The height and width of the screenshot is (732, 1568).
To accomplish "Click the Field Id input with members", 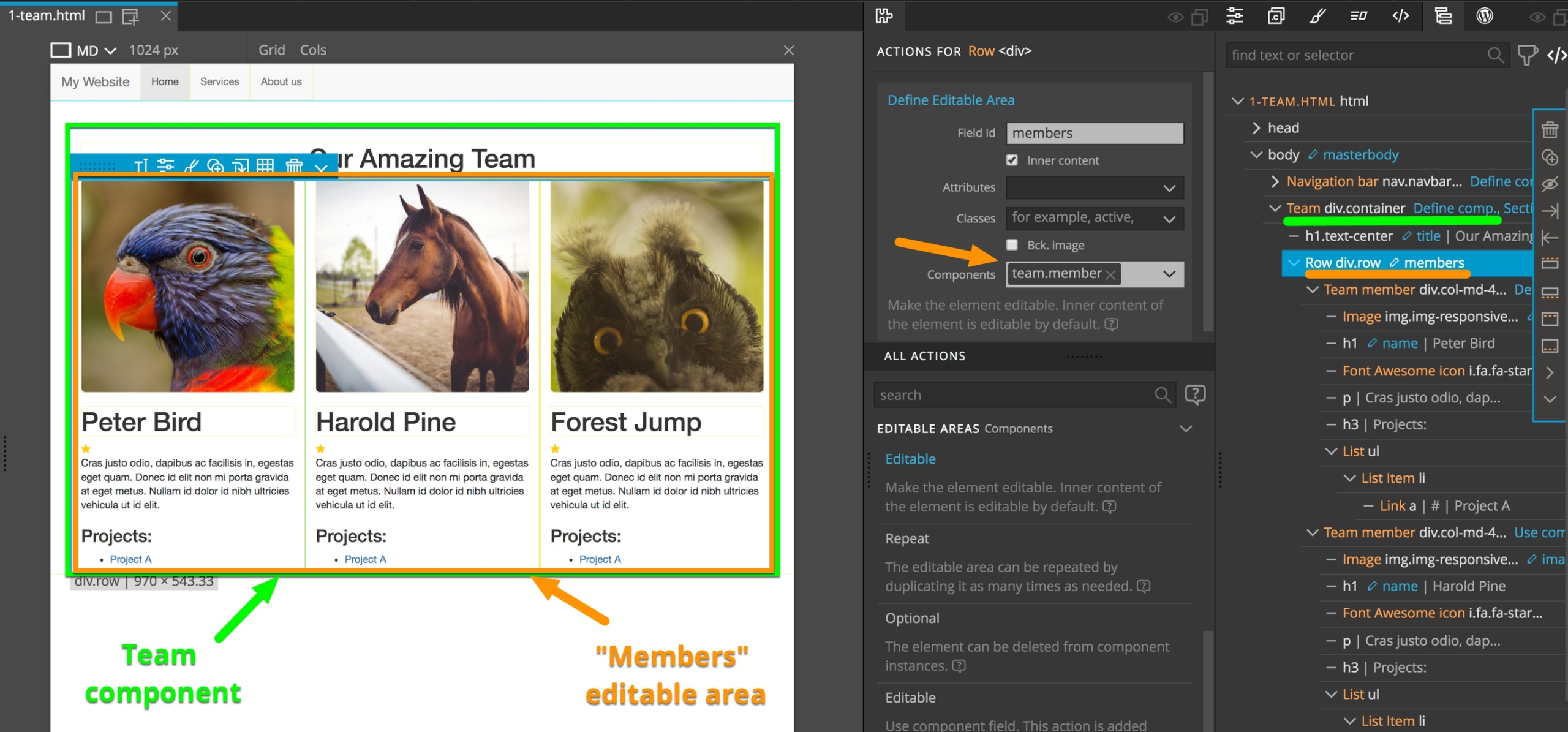I will pos(1095,133).
